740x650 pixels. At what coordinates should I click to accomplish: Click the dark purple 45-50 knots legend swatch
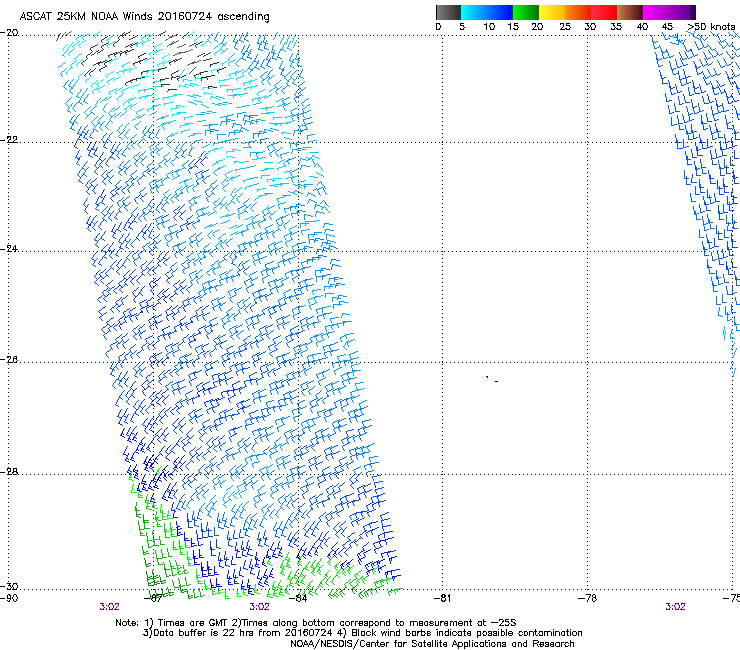[x=682, y=12]
